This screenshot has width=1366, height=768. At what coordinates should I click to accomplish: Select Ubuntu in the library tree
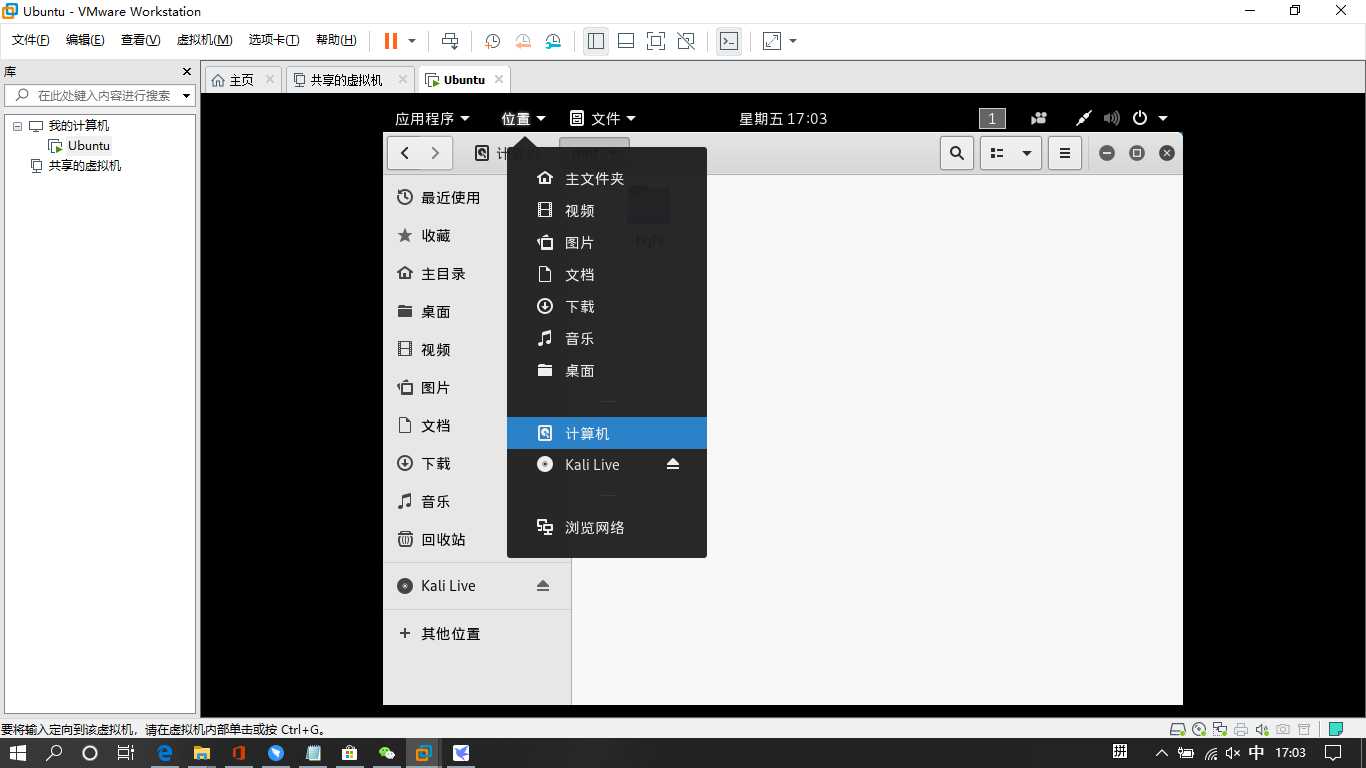tap(80, 146)
